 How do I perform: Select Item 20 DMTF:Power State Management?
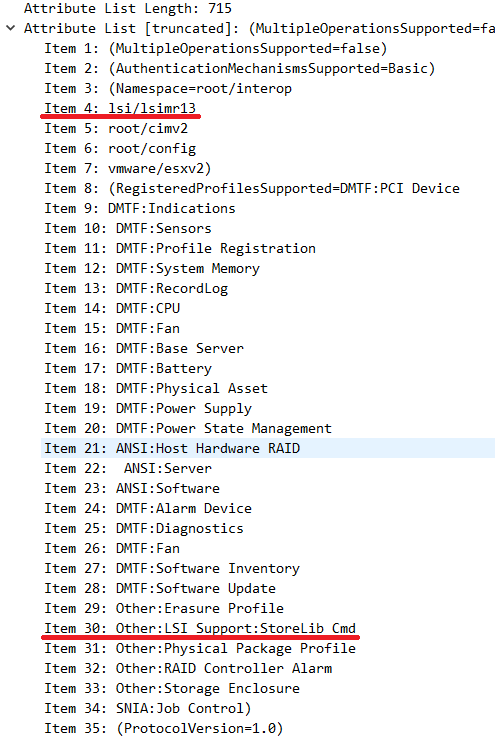point(188,428)
